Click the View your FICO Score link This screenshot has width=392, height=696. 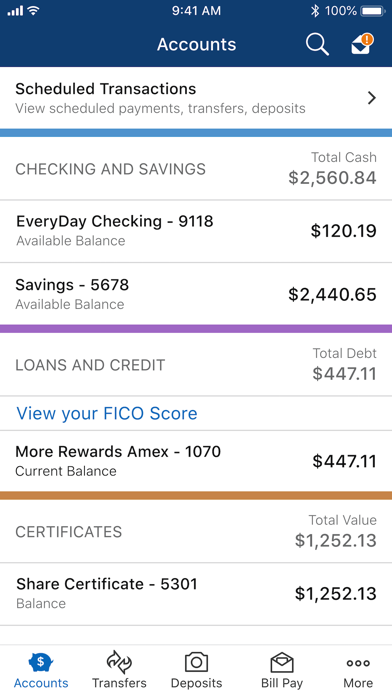(107, 413)
